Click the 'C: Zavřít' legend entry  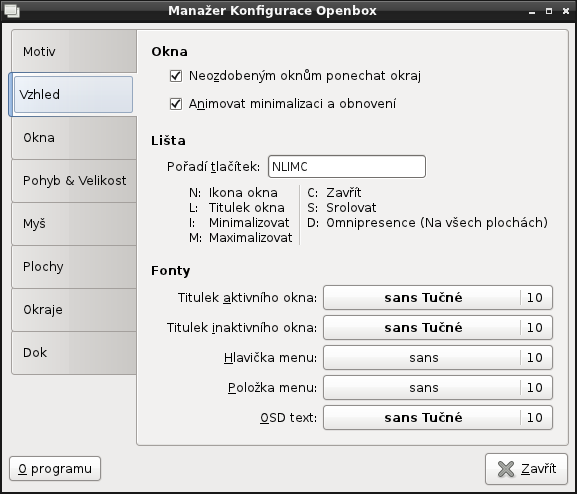click(334, 193)
